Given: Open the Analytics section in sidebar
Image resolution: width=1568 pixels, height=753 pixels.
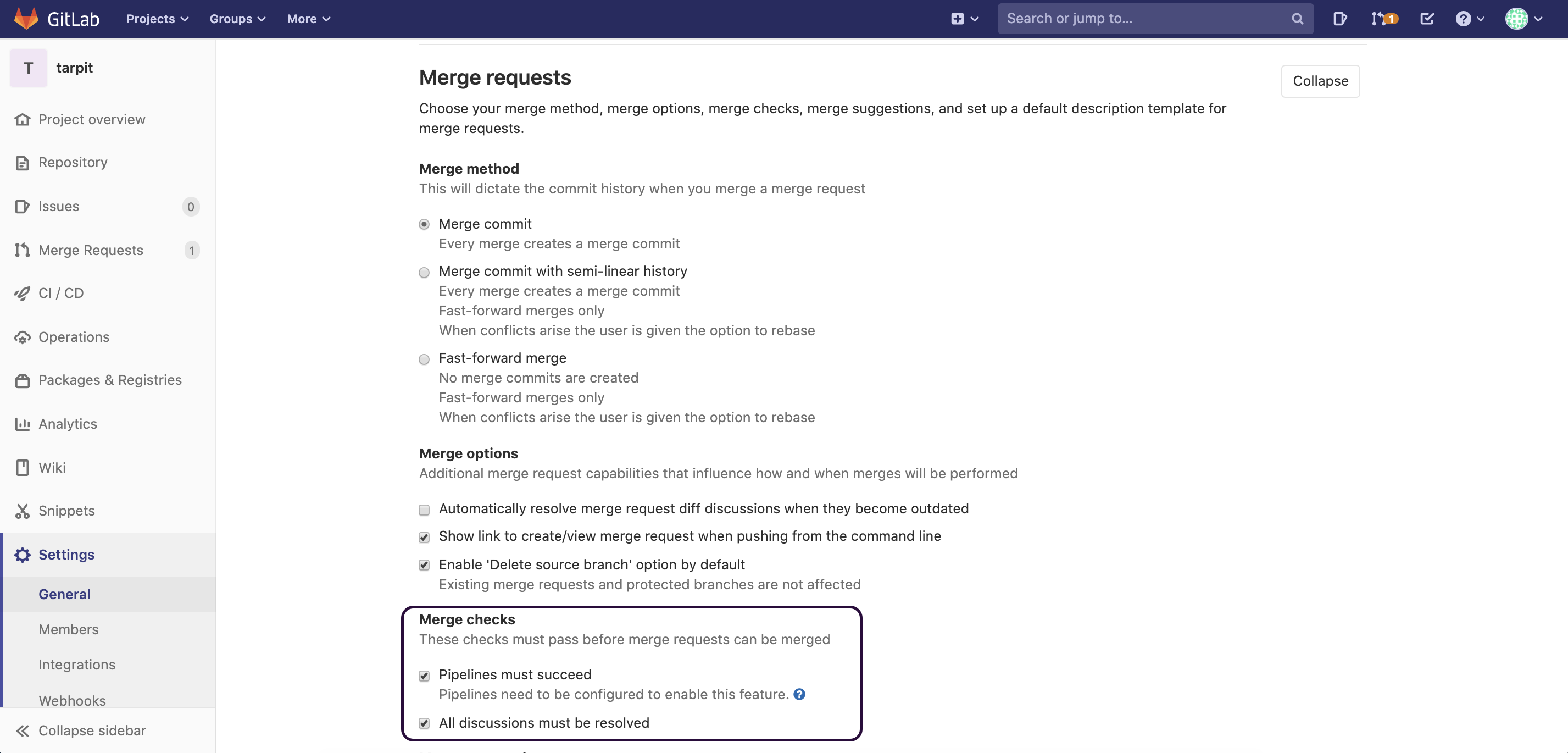Looking at the screenshot, I should coord(68,424).
